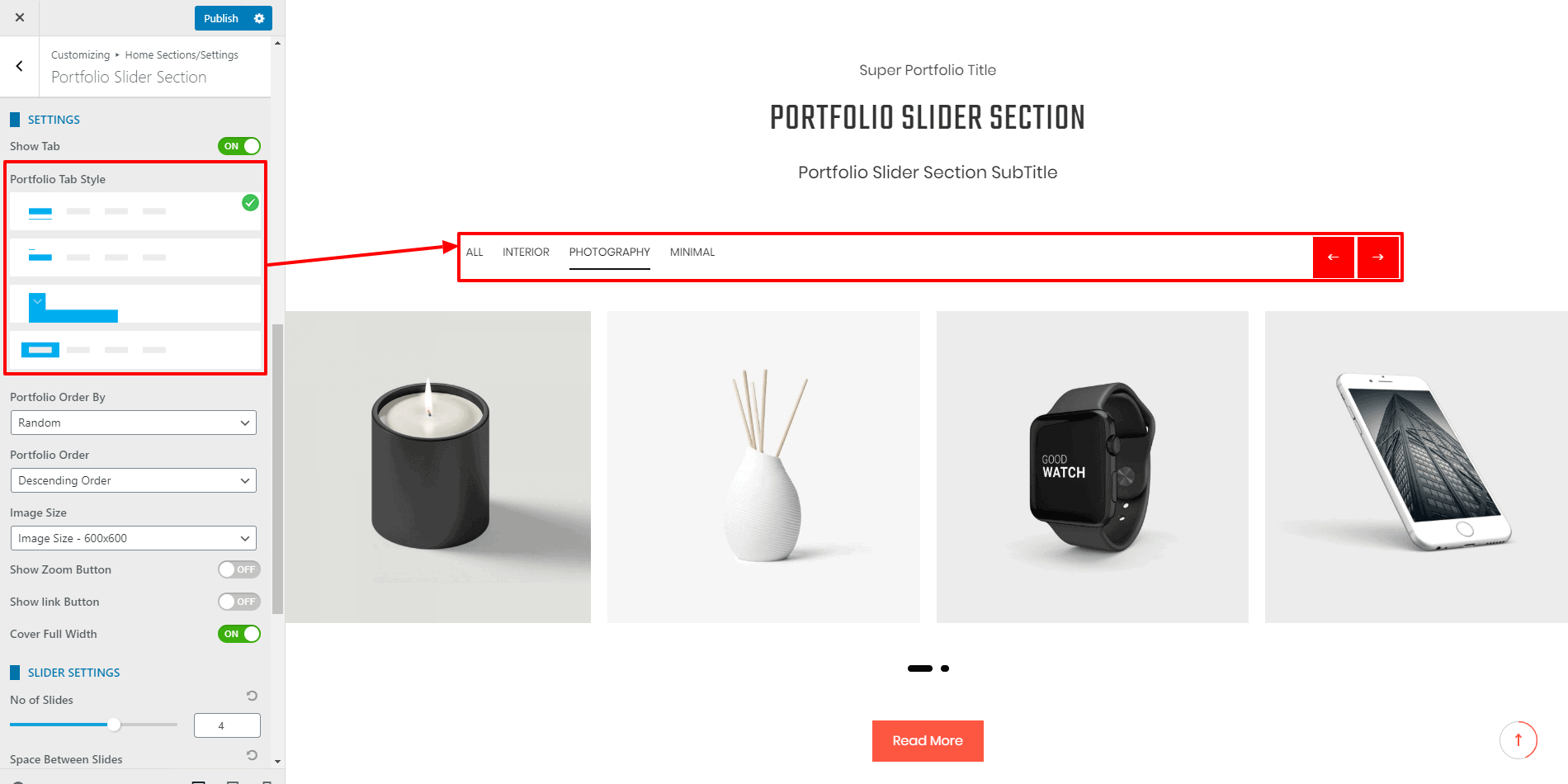1568x784 pixels.
Task: Reset No of Slides value icon
Action: (252, 696)
